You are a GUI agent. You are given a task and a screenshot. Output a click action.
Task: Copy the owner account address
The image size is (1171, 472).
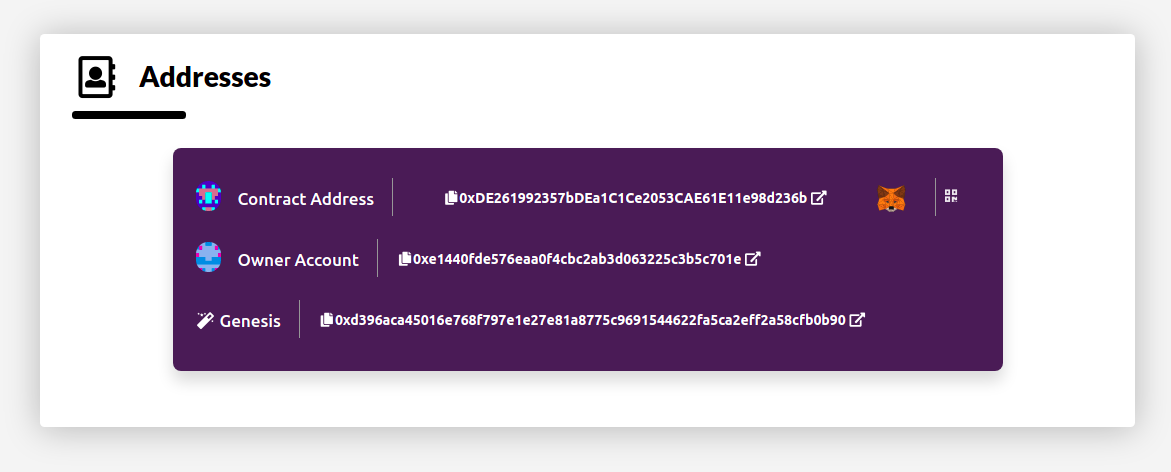tap(405, 258)
